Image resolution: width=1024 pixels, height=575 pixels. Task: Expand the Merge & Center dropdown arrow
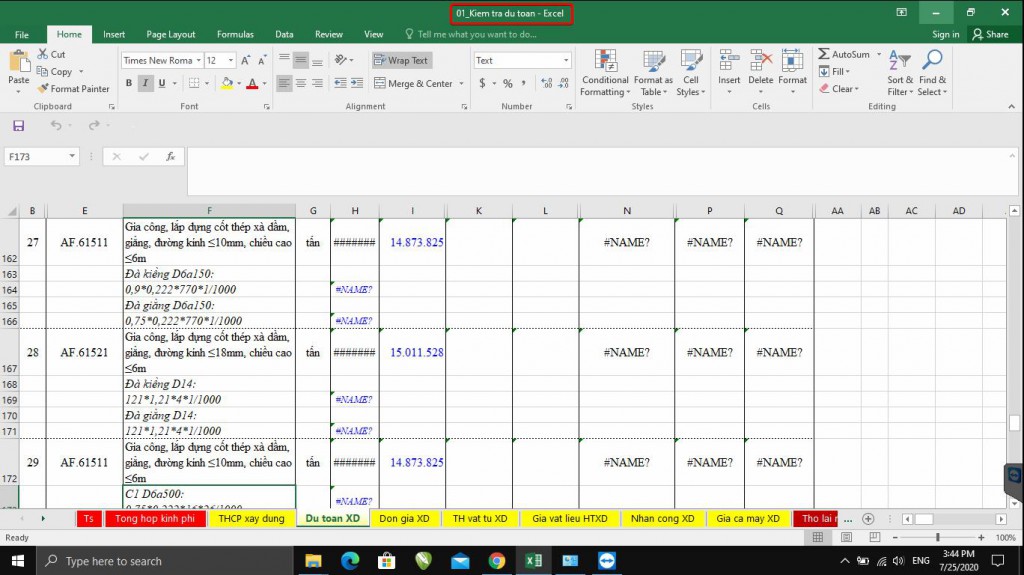pos(462,84)
